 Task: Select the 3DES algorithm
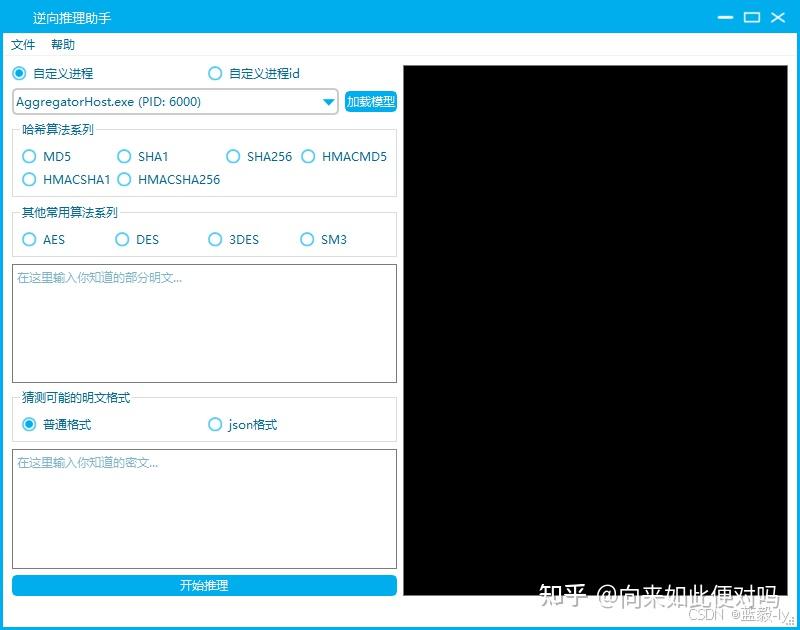(215, 240)
